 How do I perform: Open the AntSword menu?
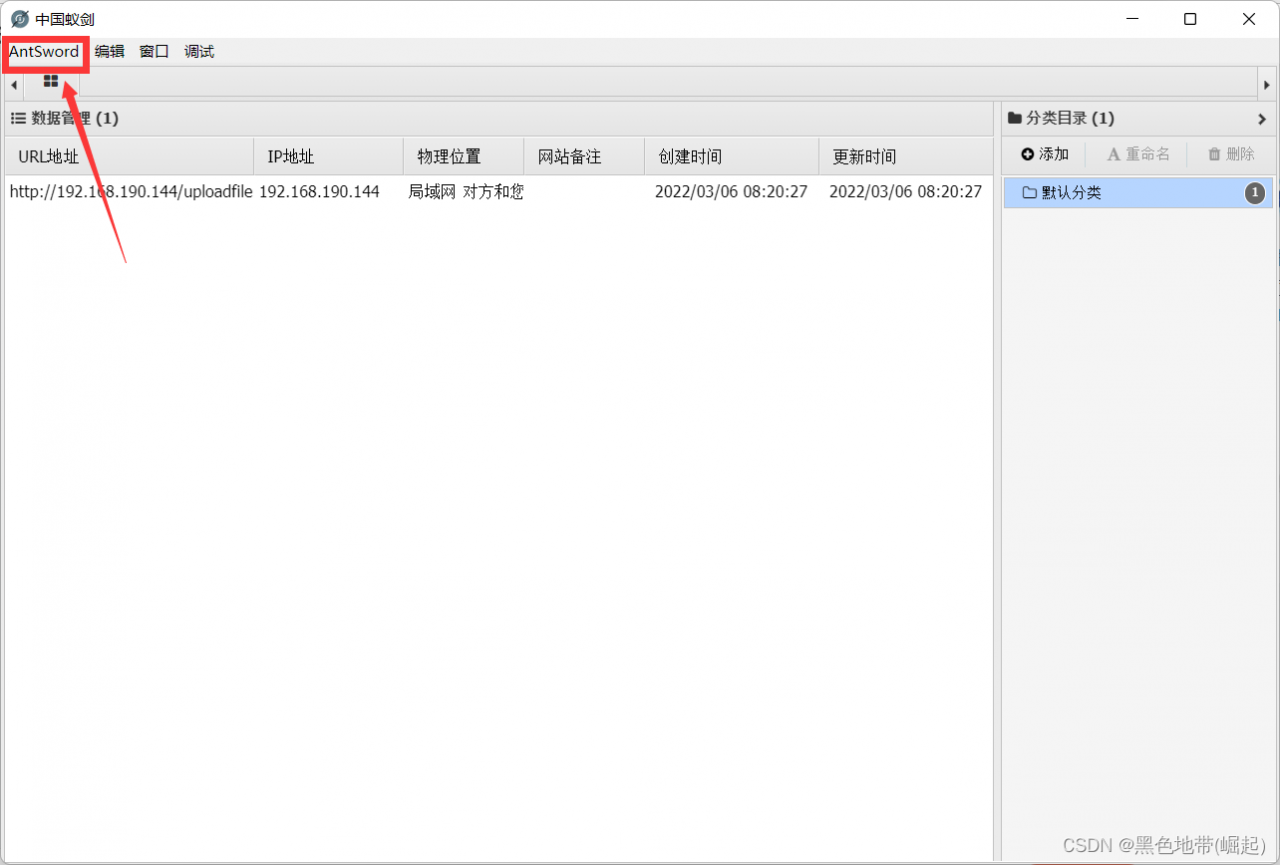[45, 52]
